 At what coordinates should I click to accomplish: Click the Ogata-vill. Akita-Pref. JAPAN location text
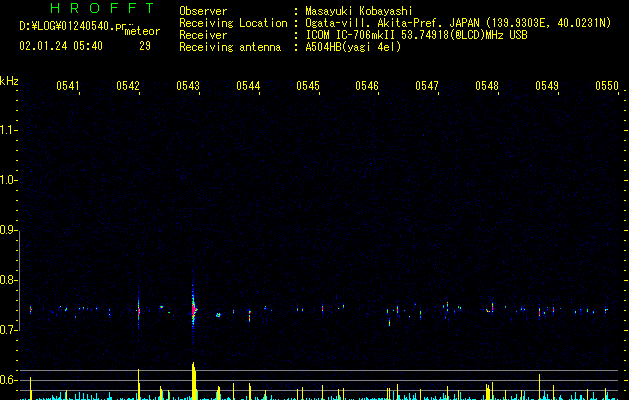(458, 23)
